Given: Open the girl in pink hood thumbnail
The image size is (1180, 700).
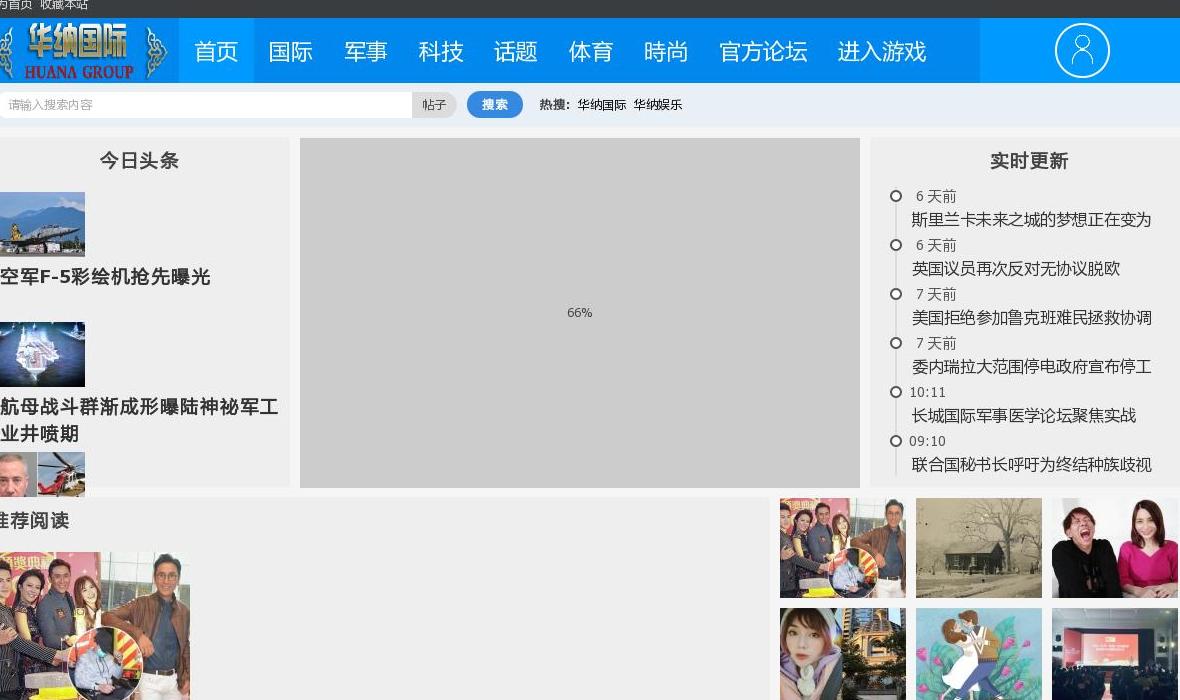Looking at the screenshot, I should [843, 654].
